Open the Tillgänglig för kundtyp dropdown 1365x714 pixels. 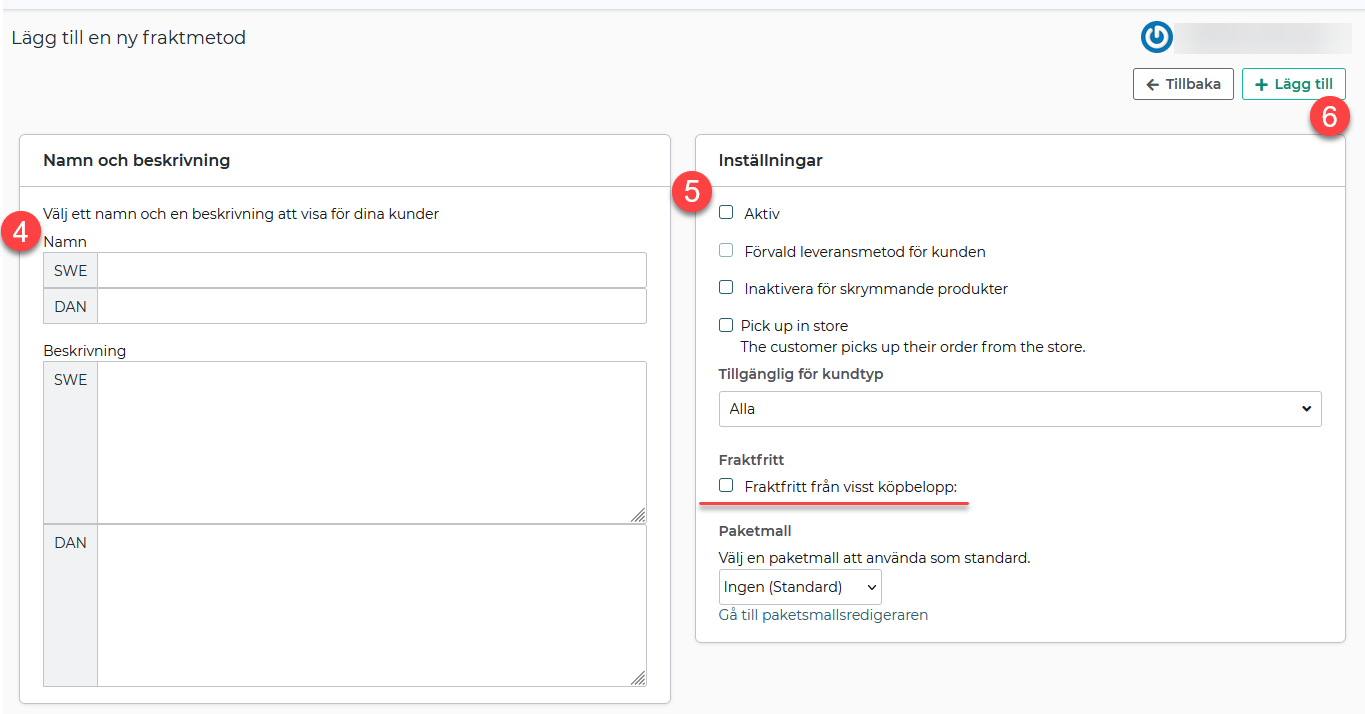[x=1019, y=409]
